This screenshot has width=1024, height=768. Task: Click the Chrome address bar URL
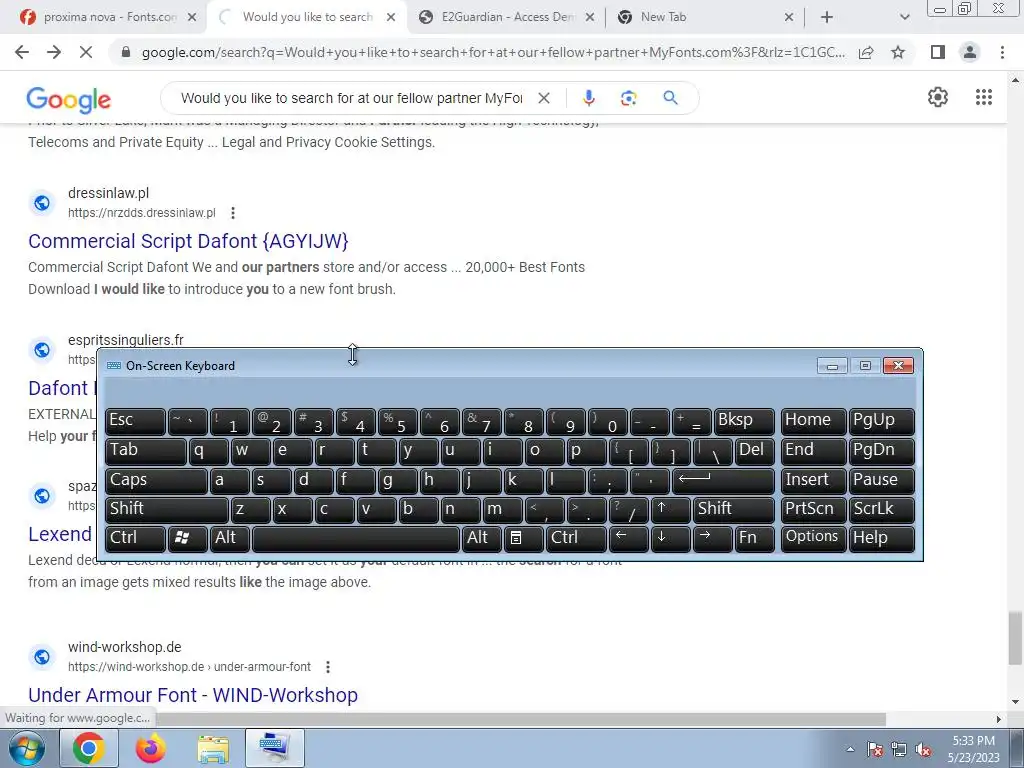click(x=493, y=52)
